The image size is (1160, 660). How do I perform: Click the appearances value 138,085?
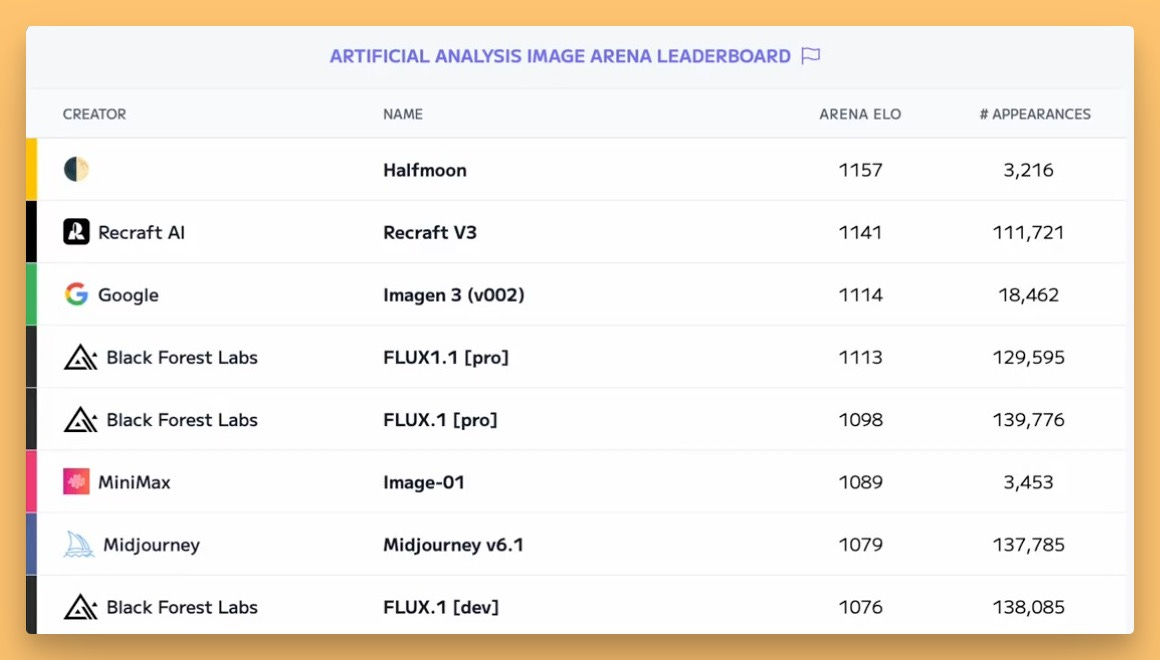(x=1028, y=607)
